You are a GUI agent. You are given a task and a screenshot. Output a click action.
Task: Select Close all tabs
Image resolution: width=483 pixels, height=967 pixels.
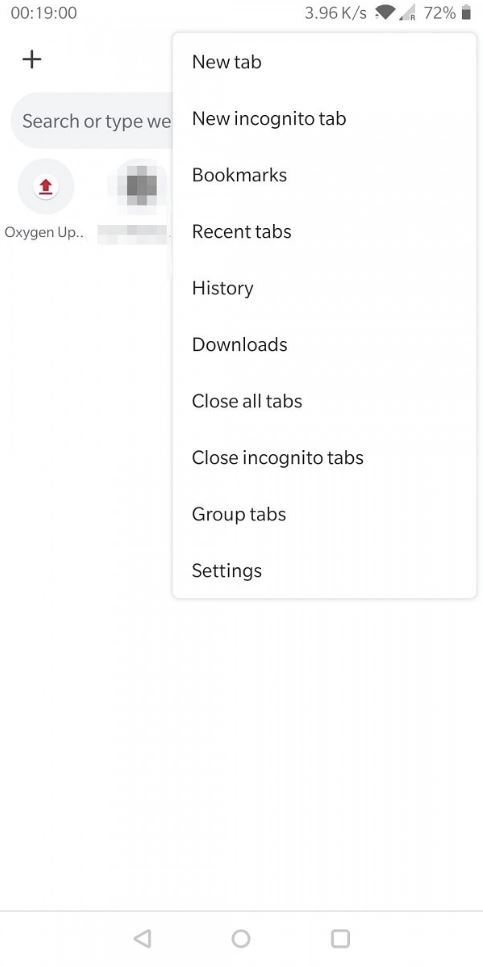(324, 401)
